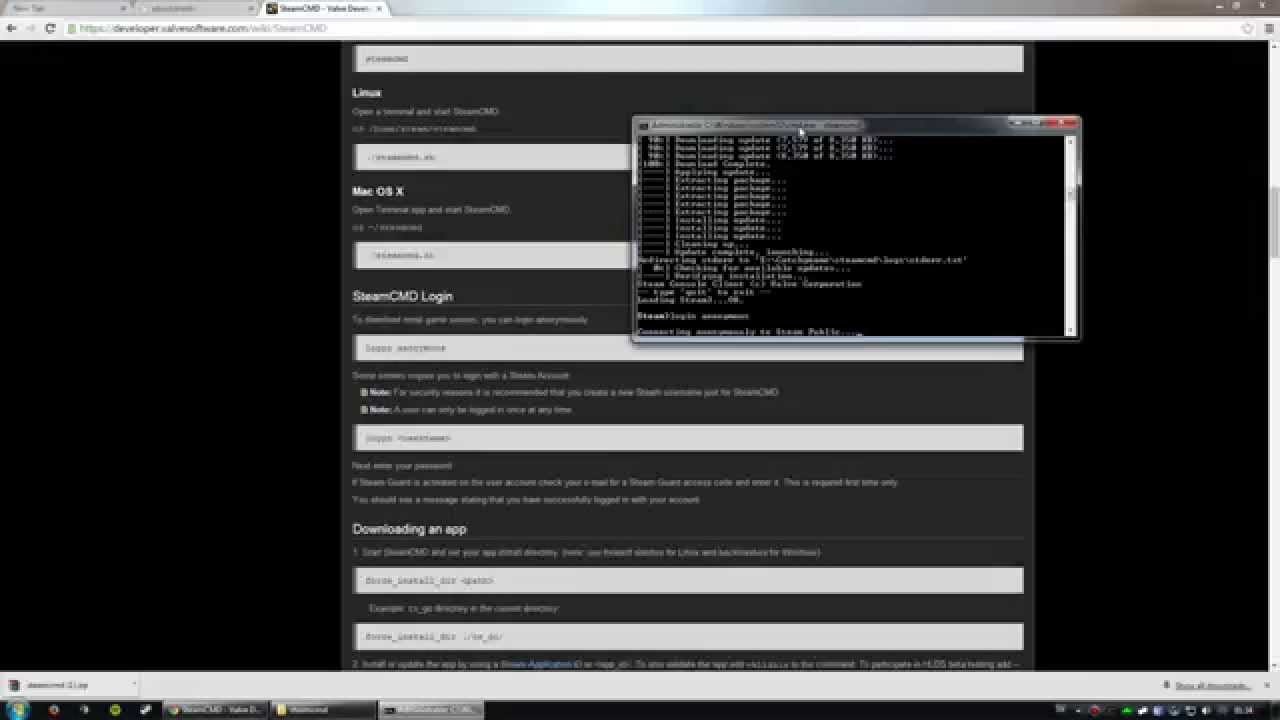
Task: Go back using Chrome's back arrow
Action: [x=12, y=28]
